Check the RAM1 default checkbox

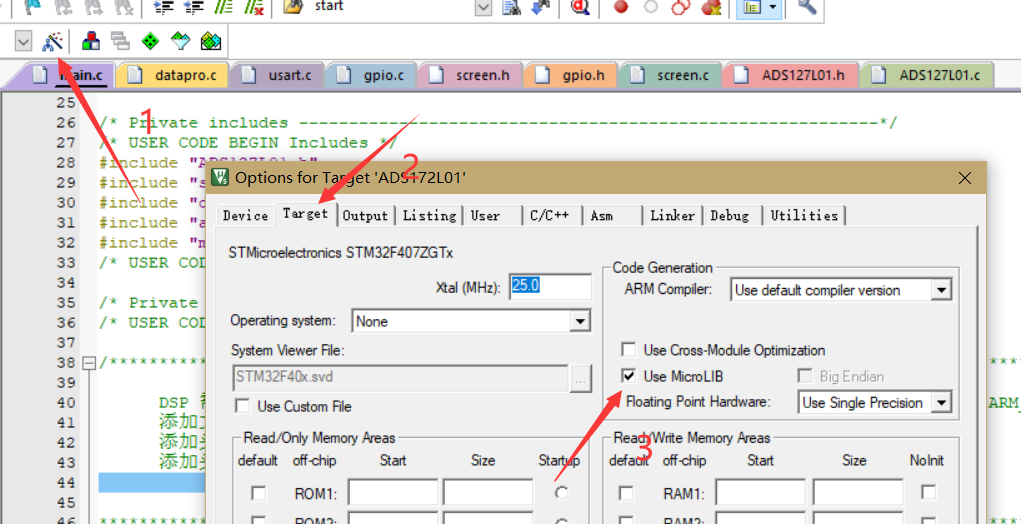coord(626,493)
